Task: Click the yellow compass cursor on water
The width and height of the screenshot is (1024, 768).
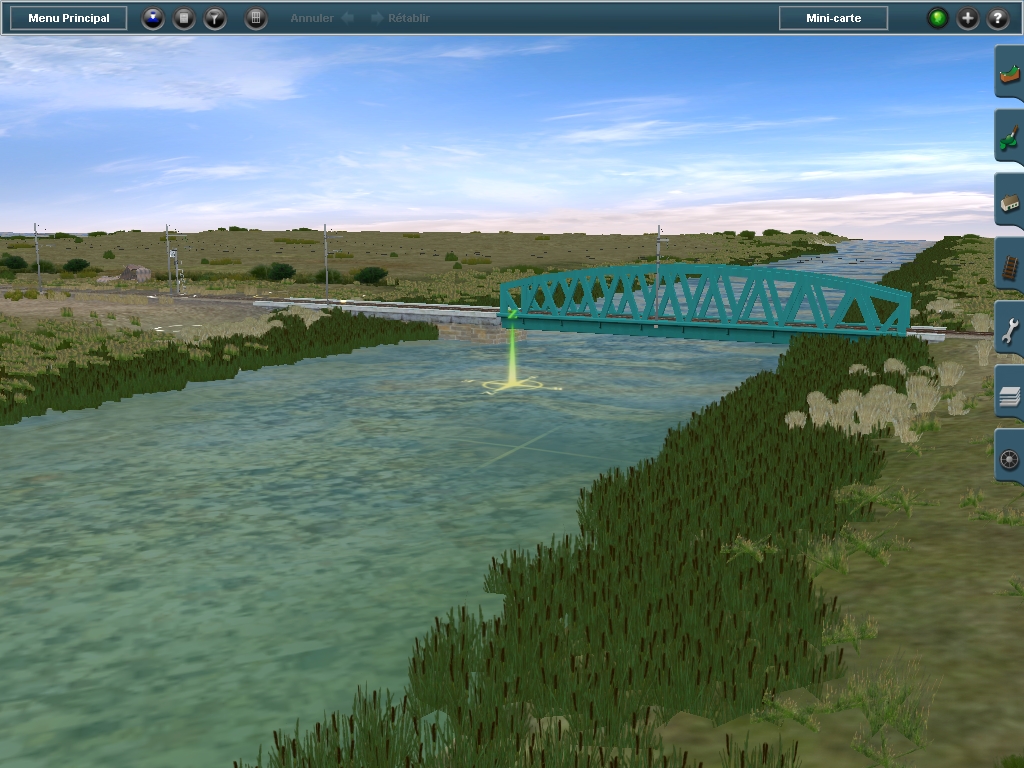Action: click(513, 385)
